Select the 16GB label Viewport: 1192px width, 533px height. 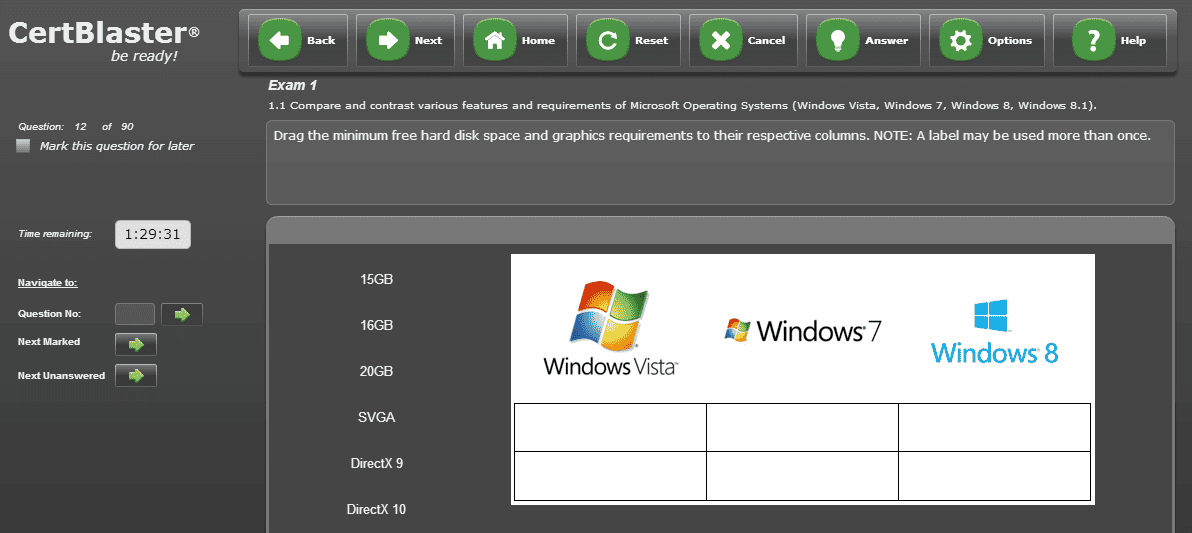pos(376,325)
